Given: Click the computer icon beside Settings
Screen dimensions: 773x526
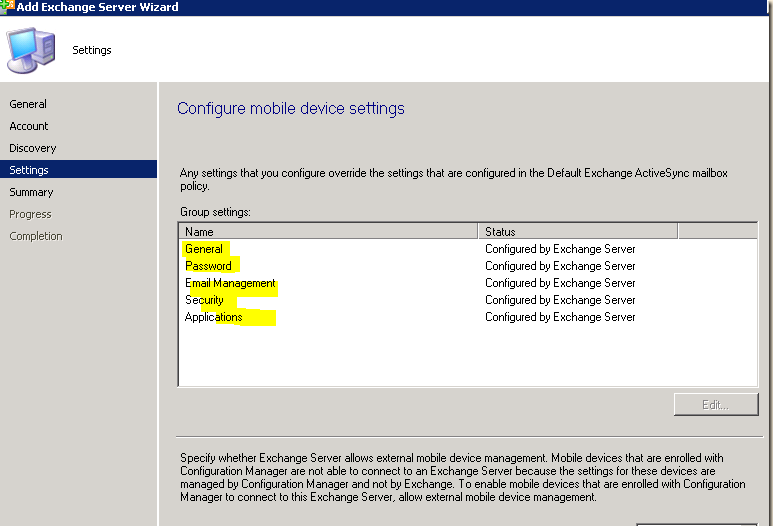Looking at the screenshot, I should click(x=31, y=50).
